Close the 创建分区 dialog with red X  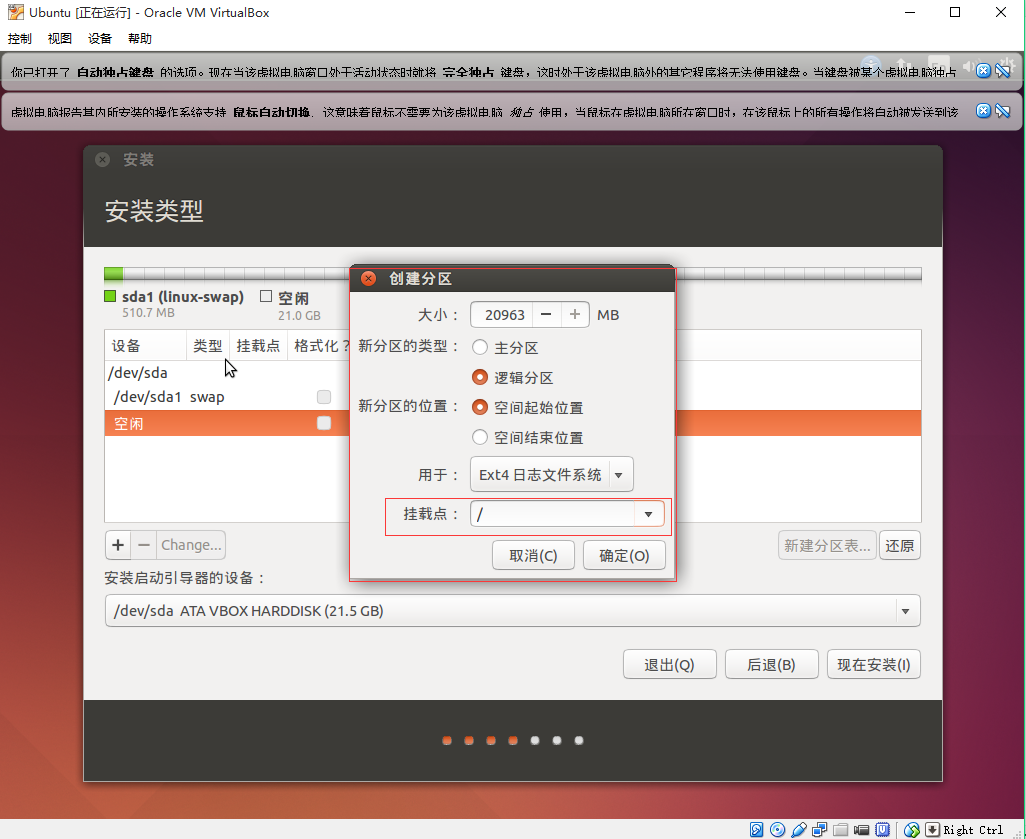(369, 278)
